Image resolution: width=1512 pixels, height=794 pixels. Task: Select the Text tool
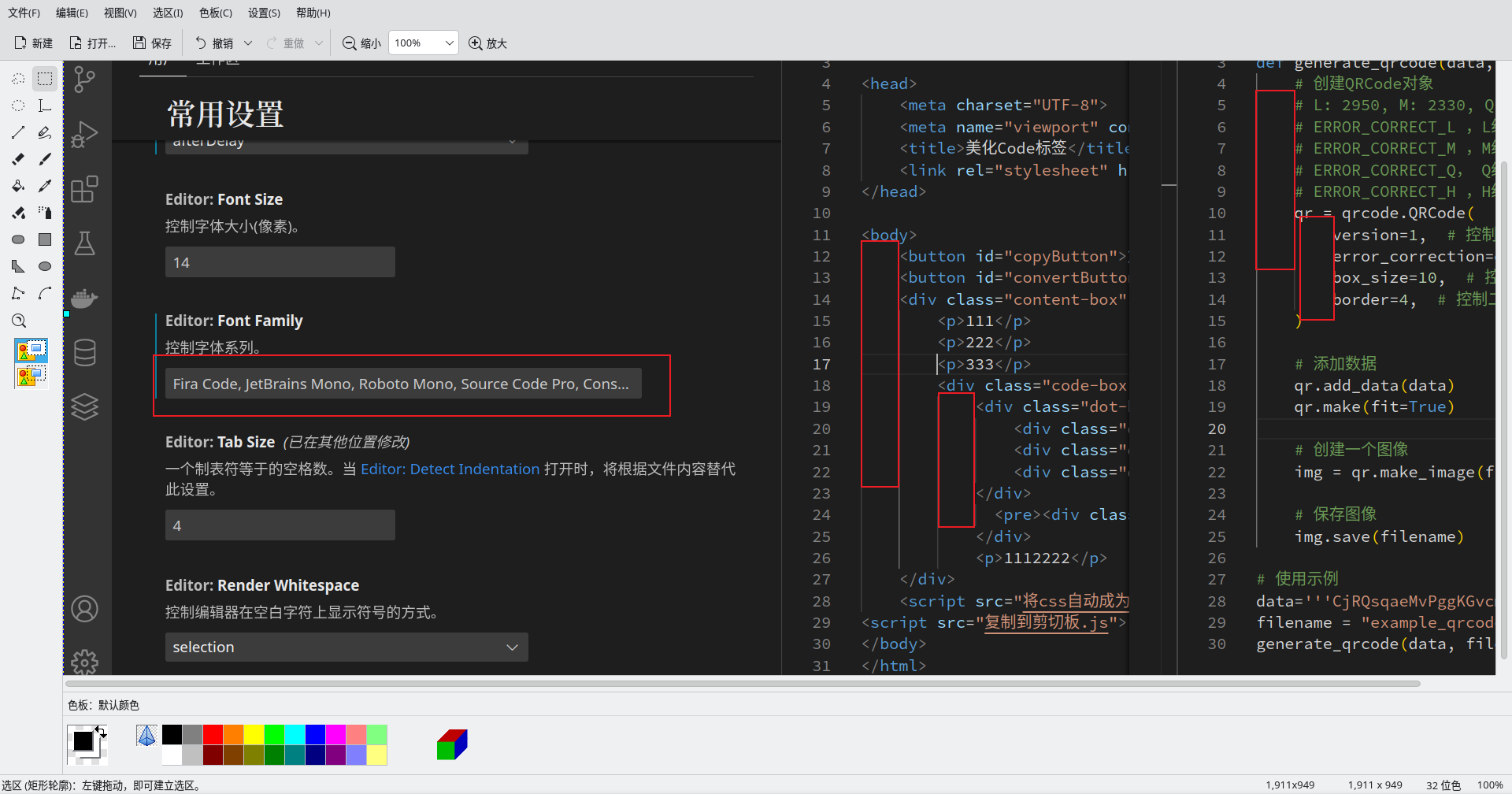pos(45,106)
